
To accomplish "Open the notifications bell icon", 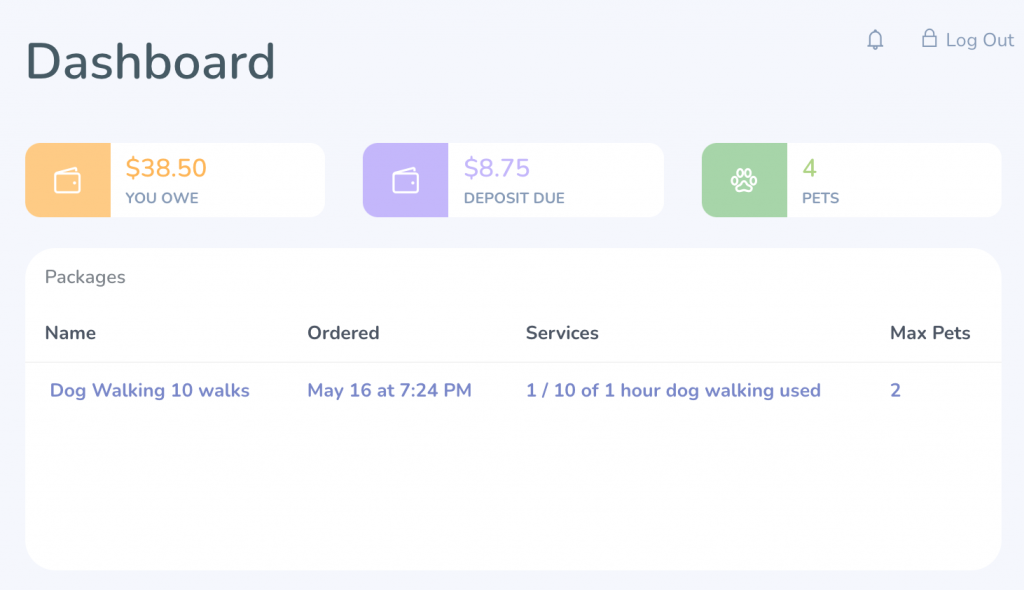I will (875, 40).
